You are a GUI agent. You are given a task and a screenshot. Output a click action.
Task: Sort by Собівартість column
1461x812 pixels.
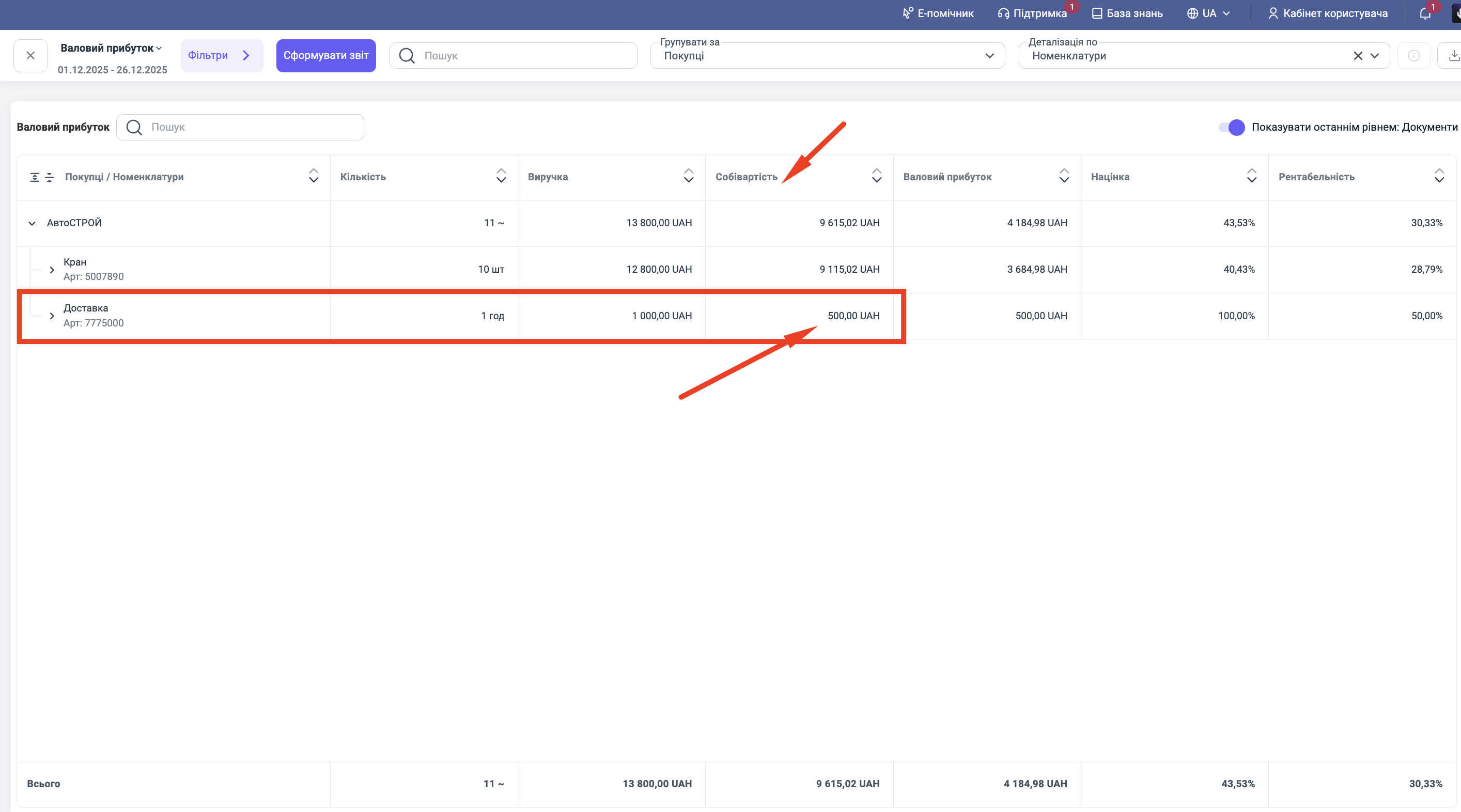pos(876,176)
